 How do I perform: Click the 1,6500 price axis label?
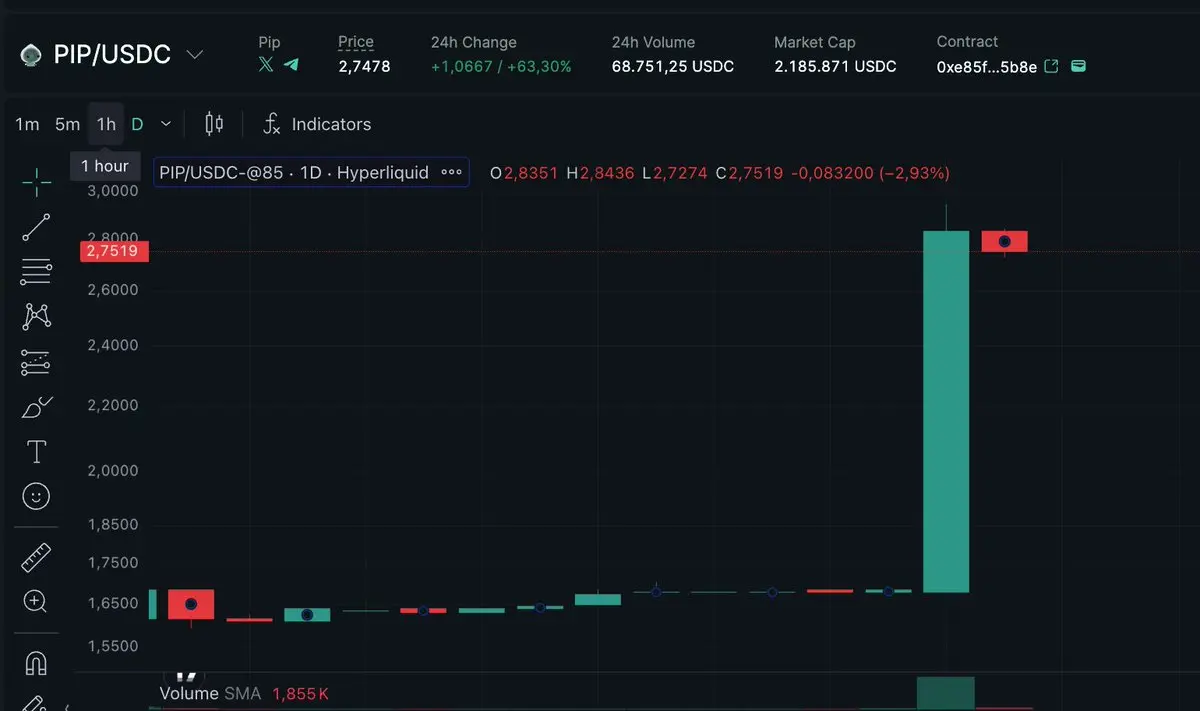[x=111, y=603]
